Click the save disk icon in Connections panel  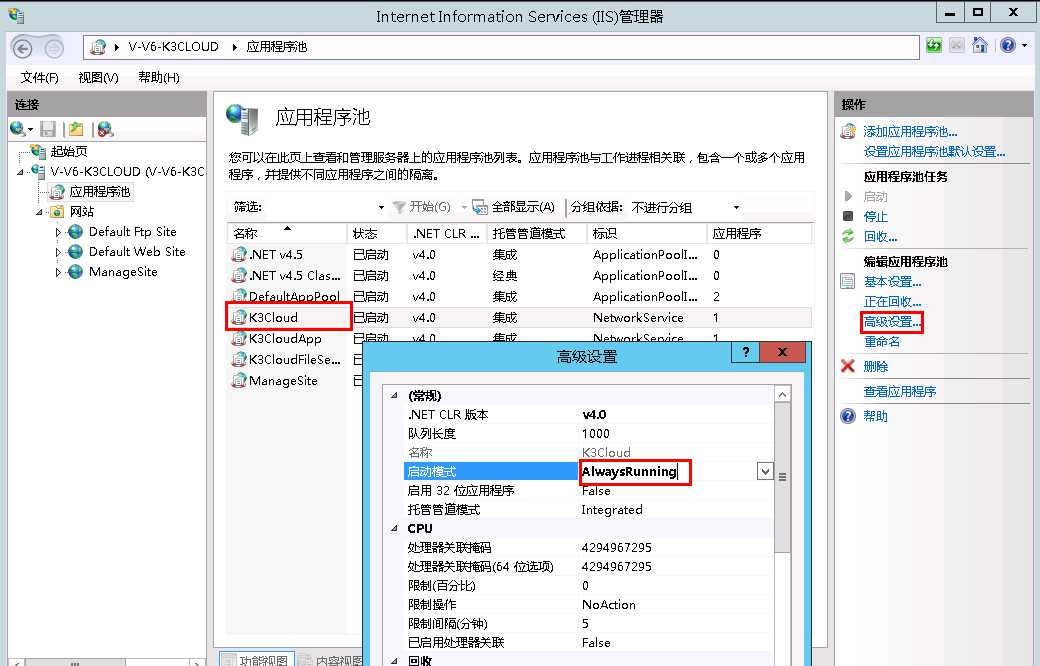(48, 129)
